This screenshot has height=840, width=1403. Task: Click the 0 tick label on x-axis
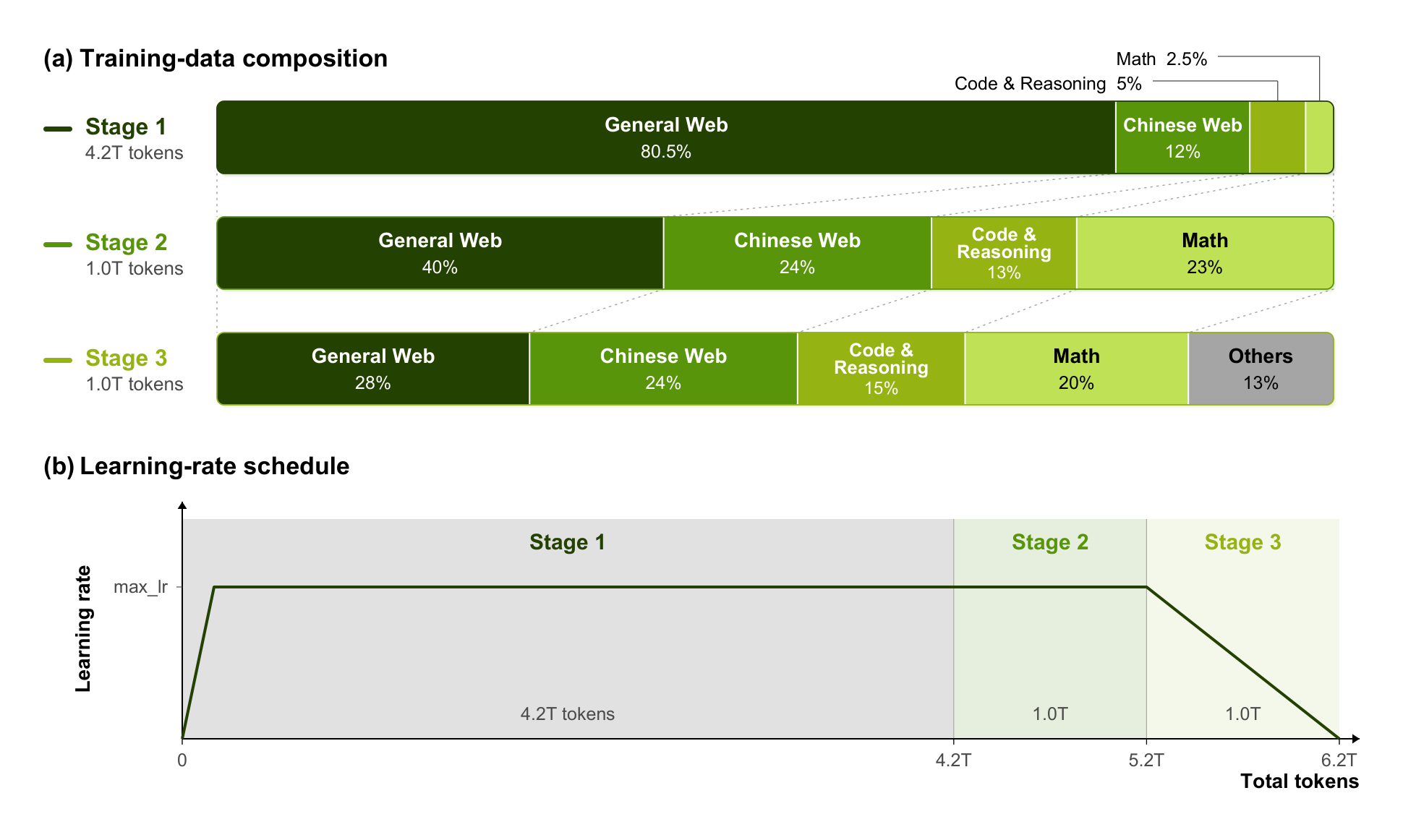(x=182, y=760)
